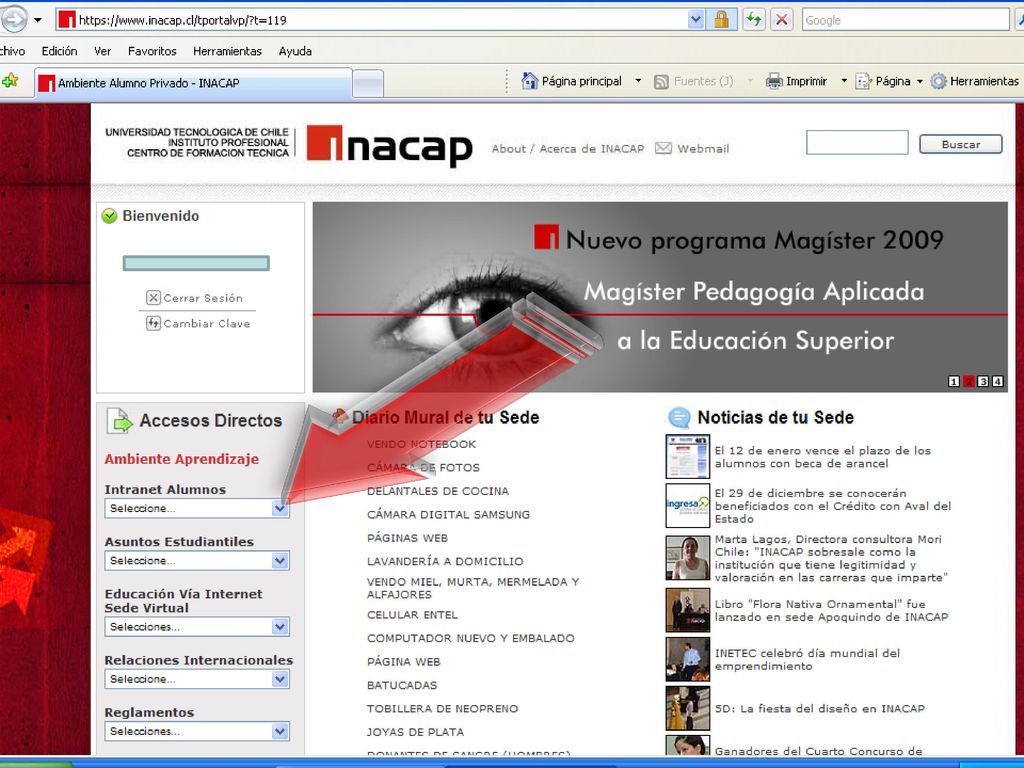
Task: Click the Noticias de tu Sede chat icon
Action: pos(679,417)
